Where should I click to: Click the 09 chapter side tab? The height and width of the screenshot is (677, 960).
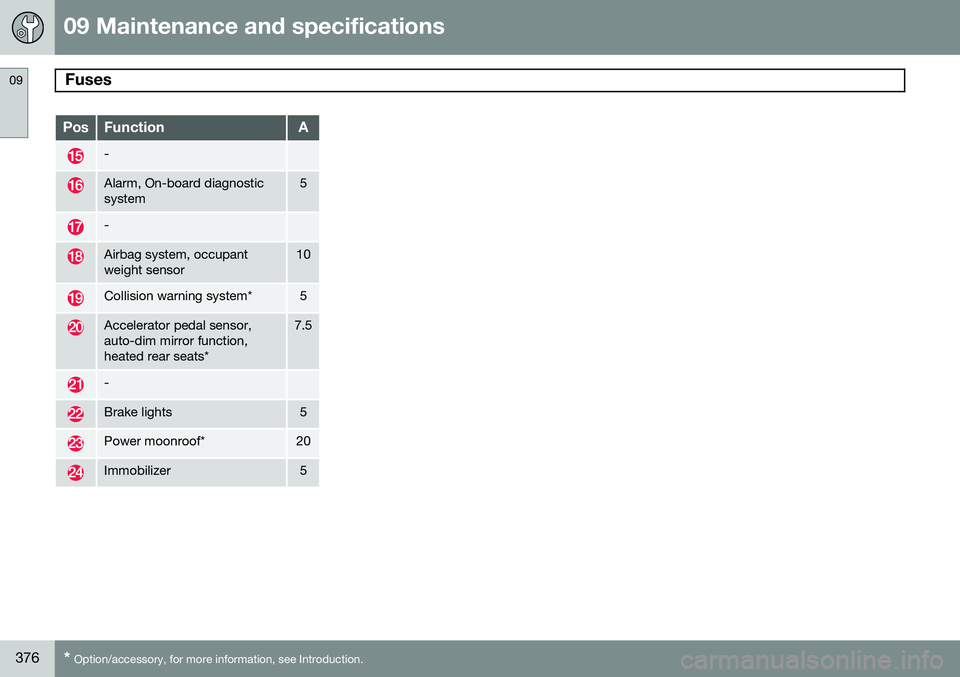pos(14,102)
